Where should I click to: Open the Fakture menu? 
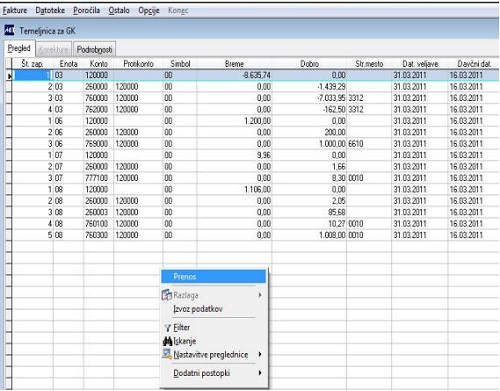point(15,11)
